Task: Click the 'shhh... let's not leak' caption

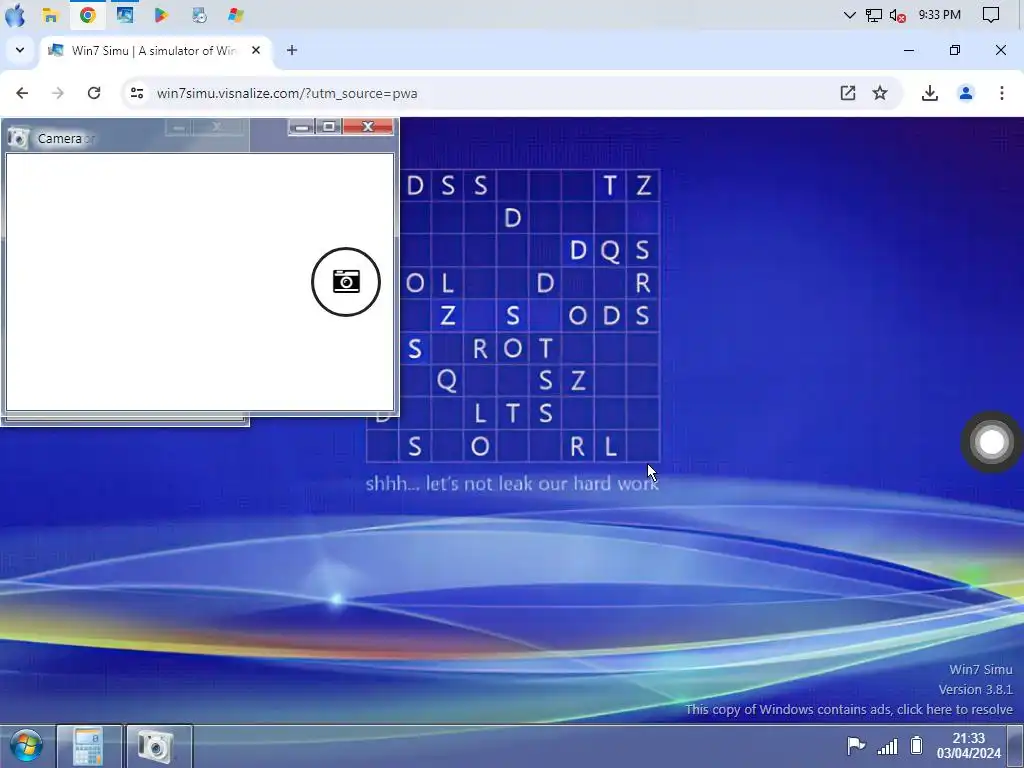Action: pos(511,483)
